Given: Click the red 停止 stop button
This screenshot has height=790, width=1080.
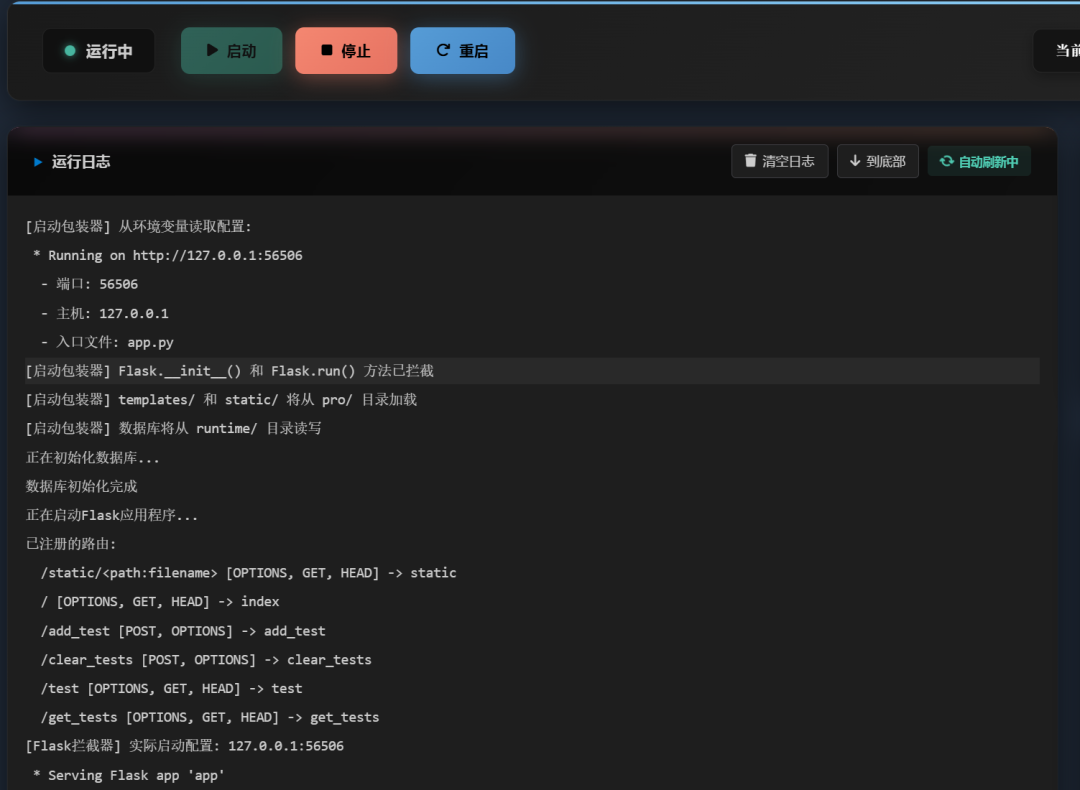Looking at the screenshot, I should (x=346, y=51).
